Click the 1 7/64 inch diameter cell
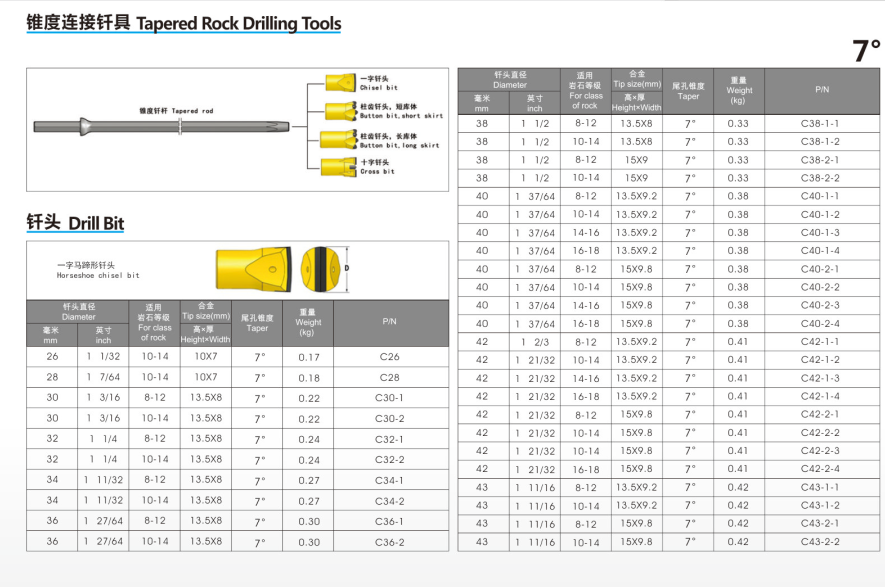Image resolution: width=885 pixels, height=587 pixels. pos(103,377)
